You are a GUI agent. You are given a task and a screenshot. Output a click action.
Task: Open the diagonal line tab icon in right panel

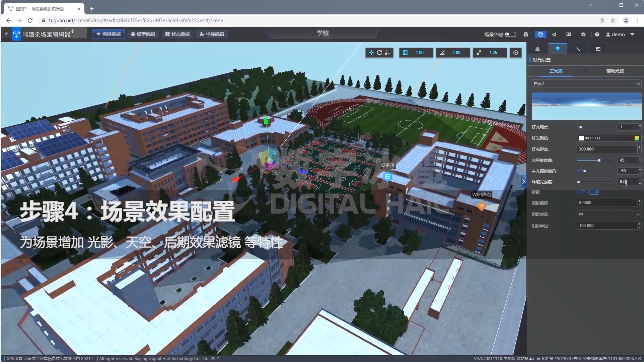click(x=578, y=49)
